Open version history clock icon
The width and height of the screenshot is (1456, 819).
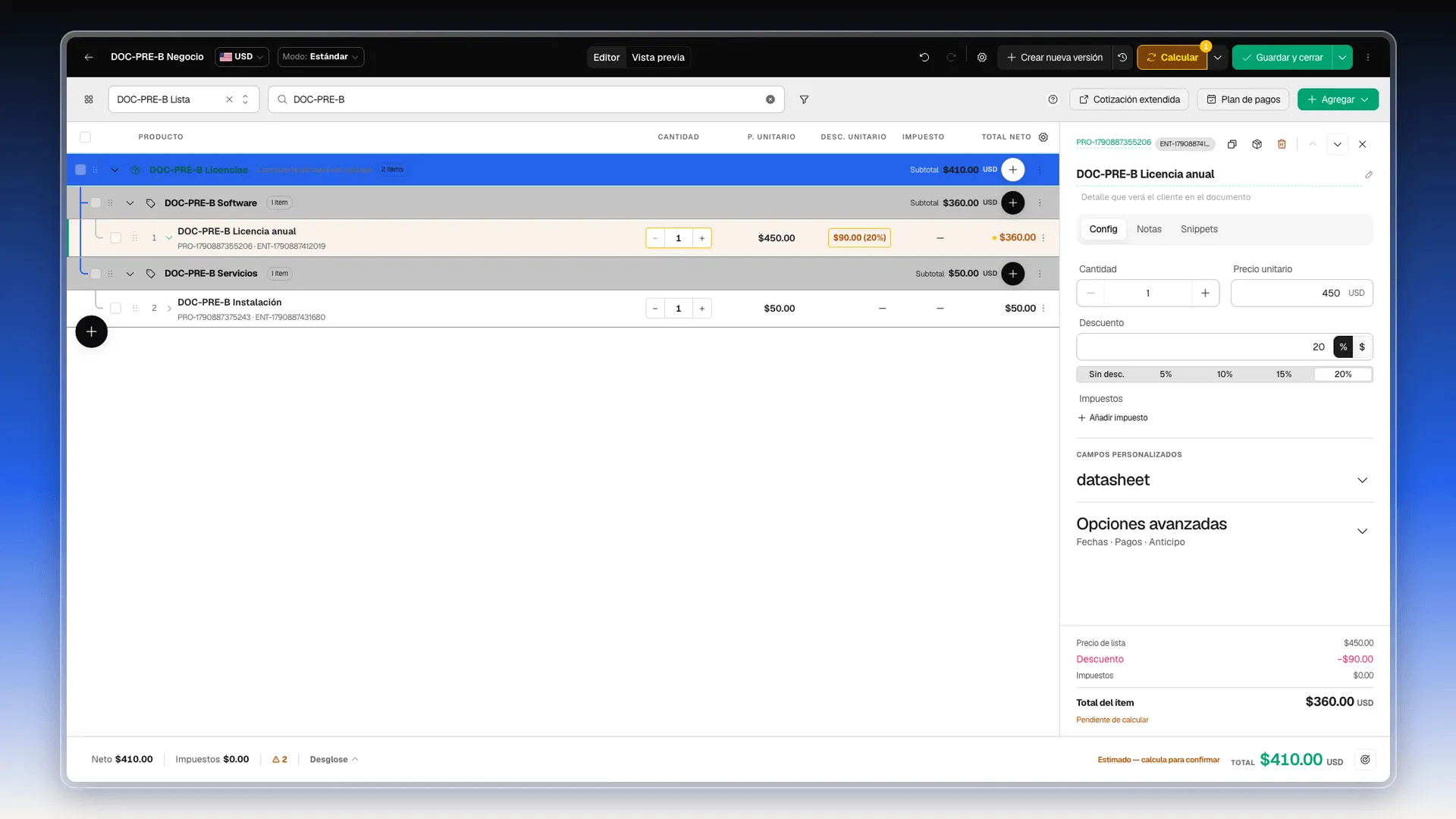coord(1122,57)
